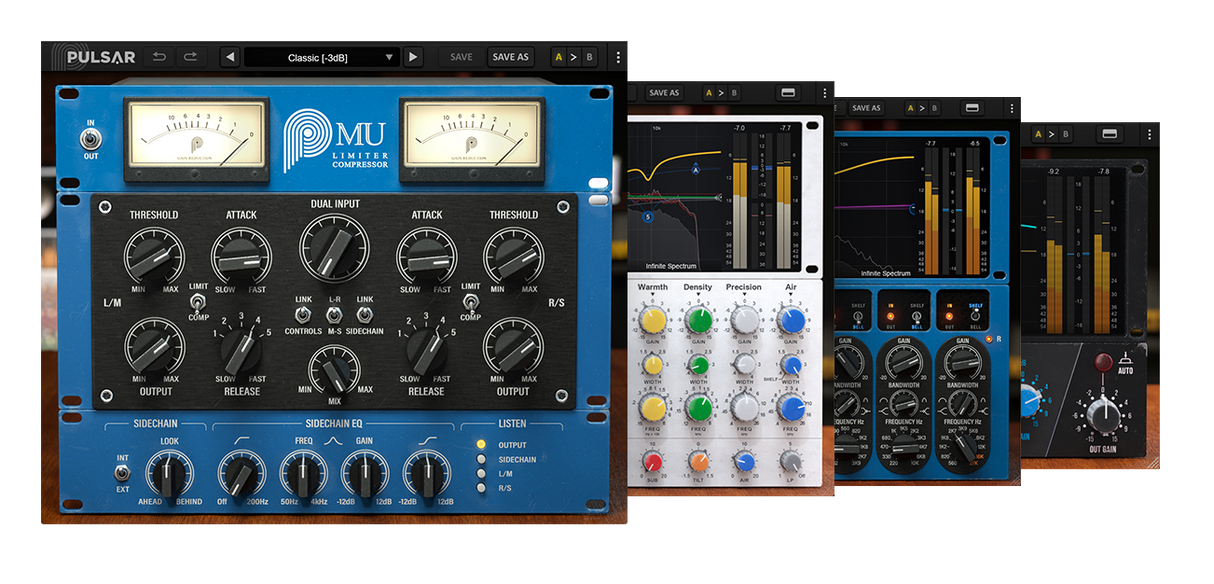Go to previous preset with left arrow
This screenshot has width=1214, height=584.
(230, 57)
